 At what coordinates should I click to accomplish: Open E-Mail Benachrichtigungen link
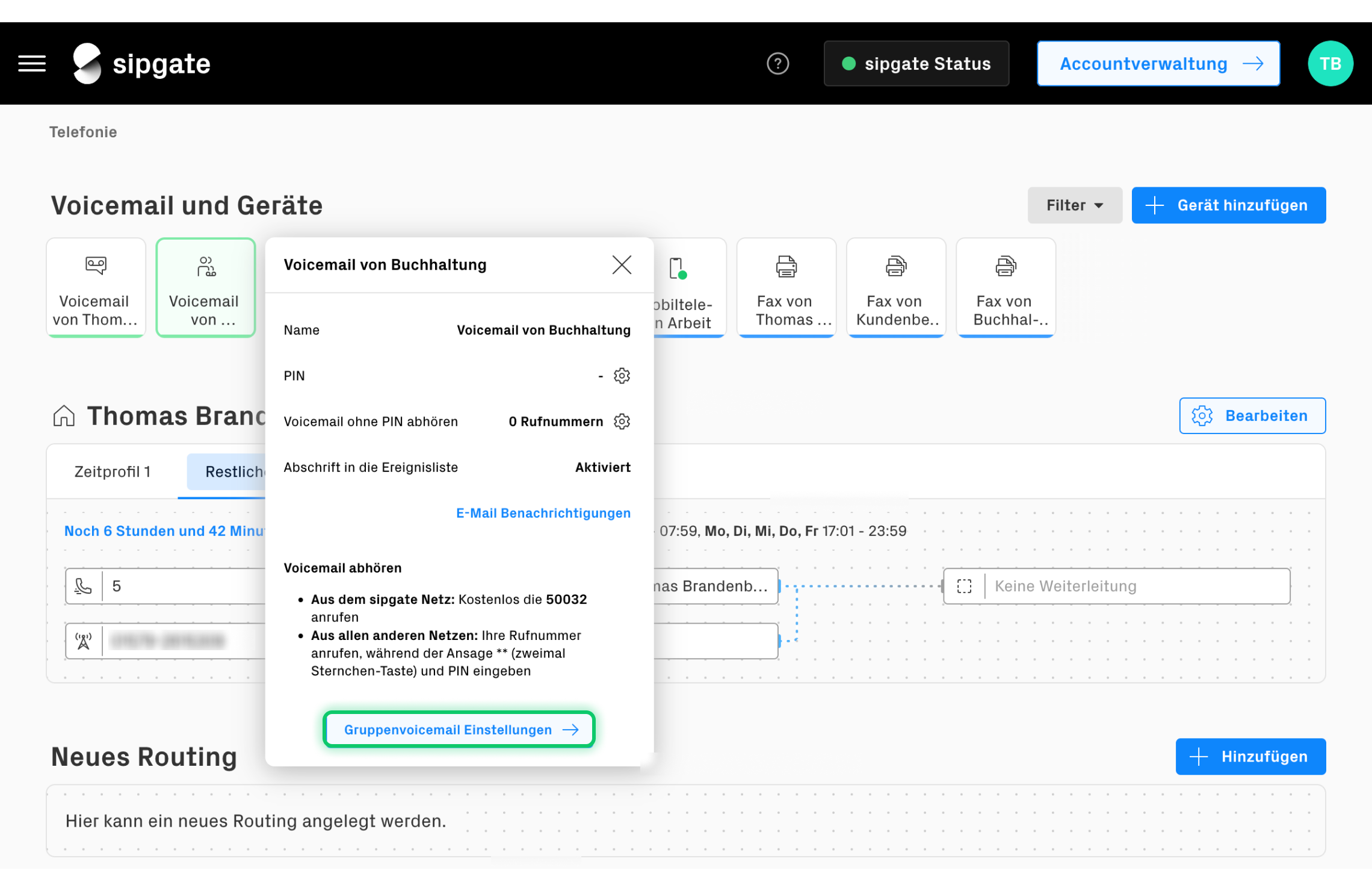tap(543, 513)
